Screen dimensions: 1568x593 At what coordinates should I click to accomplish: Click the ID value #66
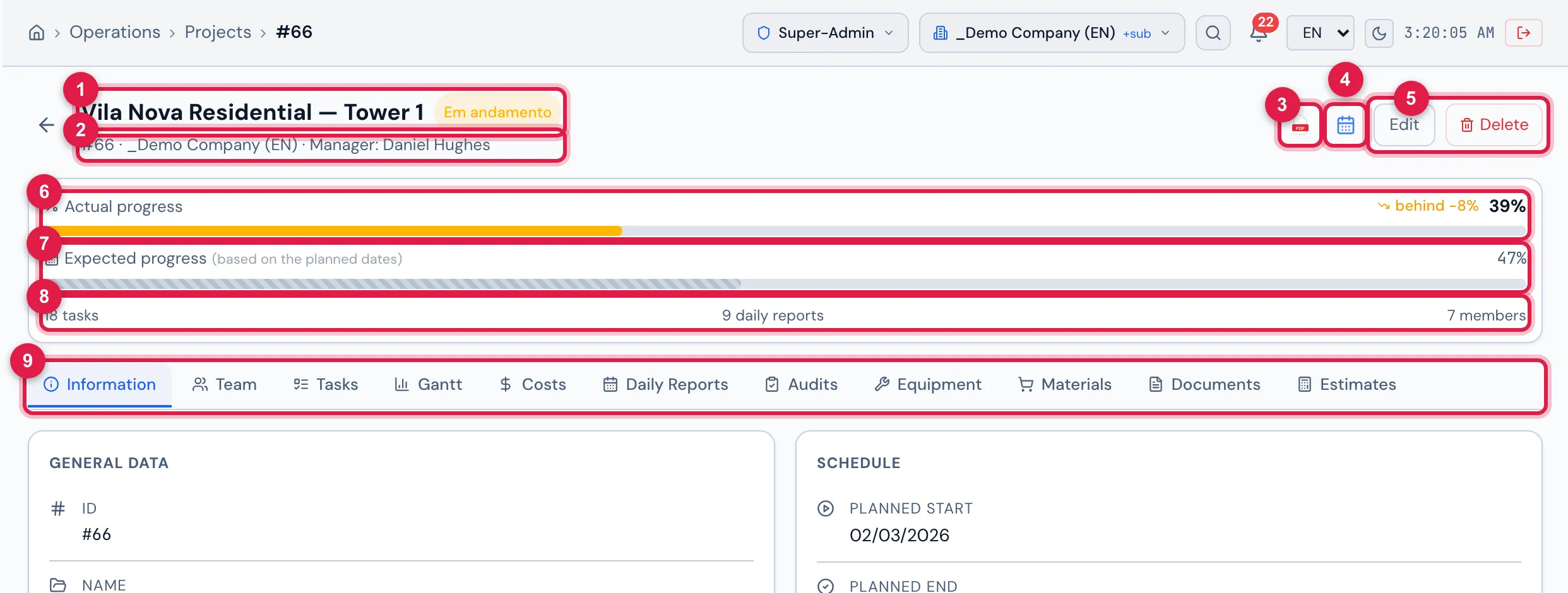coord(97,534)
